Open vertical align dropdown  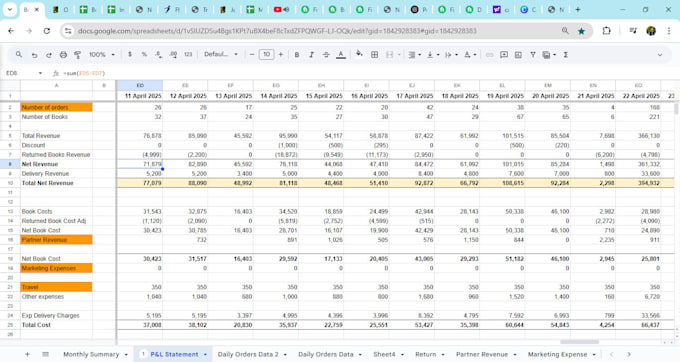[433, 55]
